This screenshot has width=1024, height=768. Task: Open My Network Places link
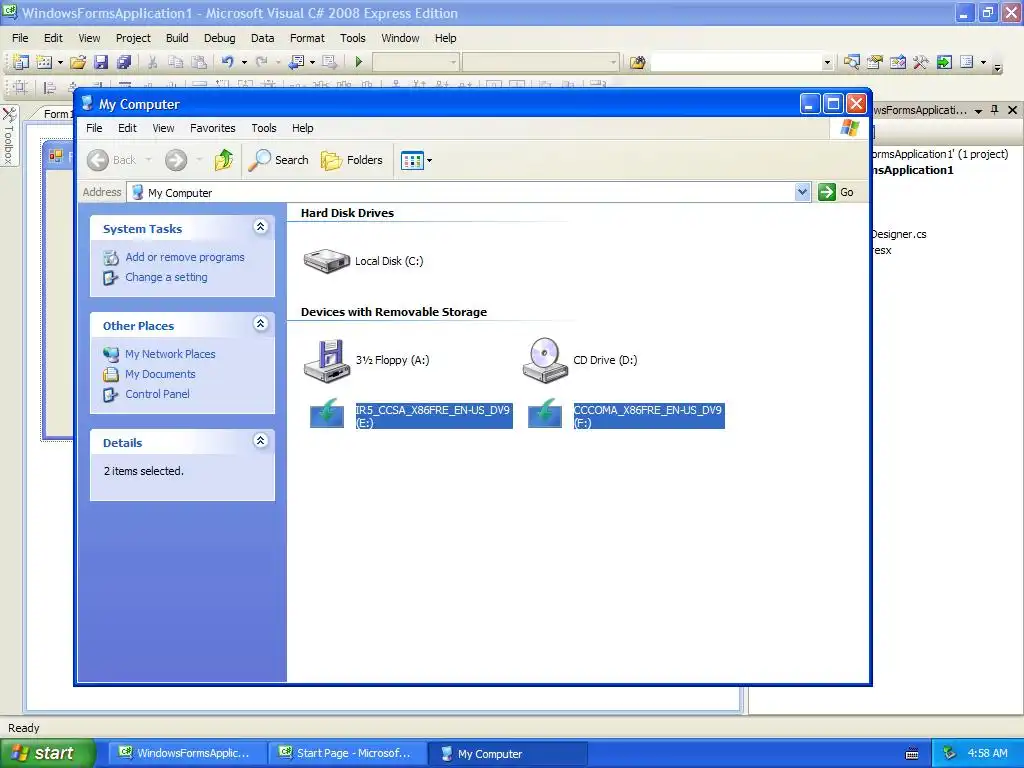[170, 354]
